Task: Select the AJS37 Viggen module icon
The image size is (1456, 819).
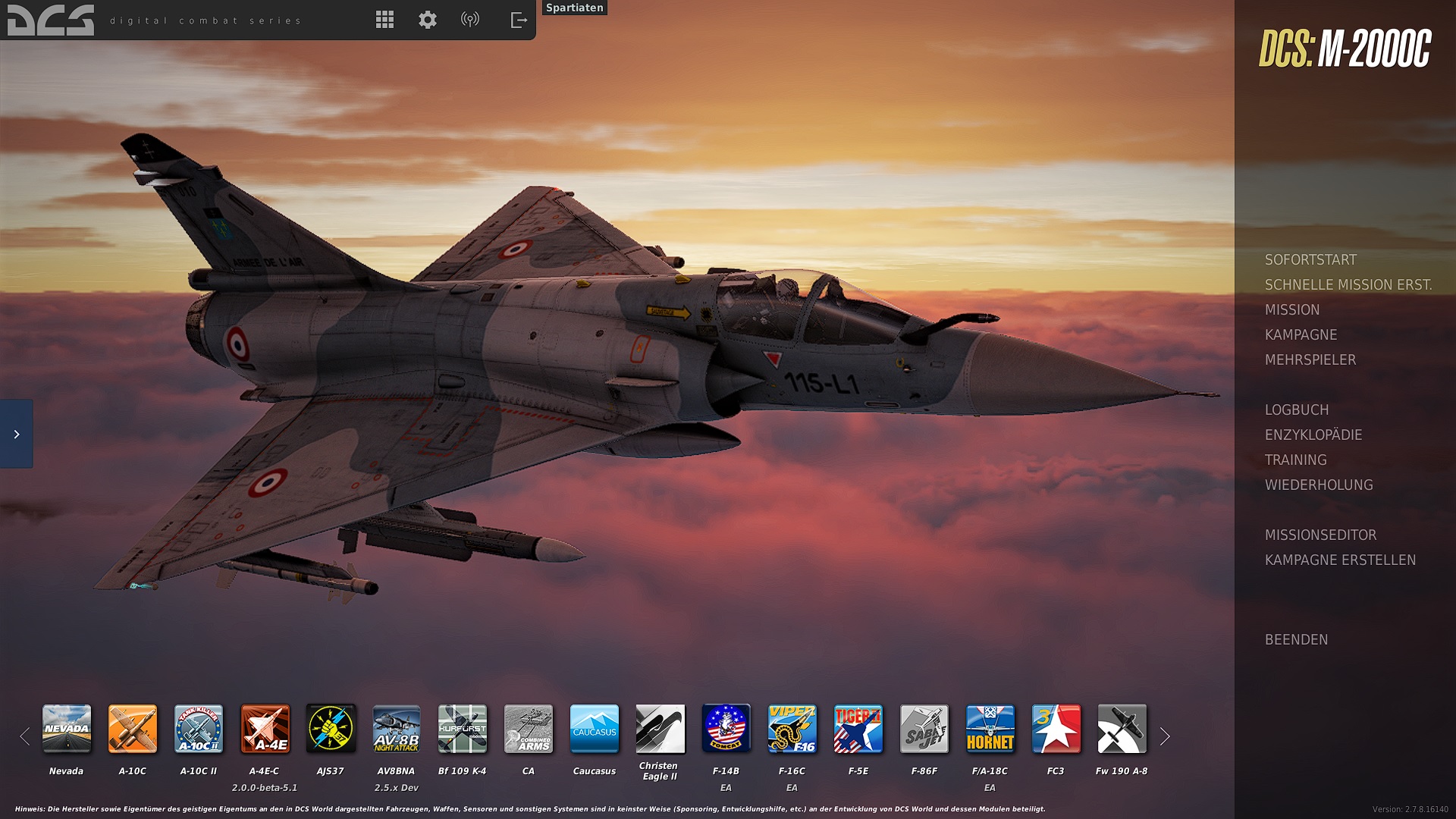Action: [x=330, y=729]
